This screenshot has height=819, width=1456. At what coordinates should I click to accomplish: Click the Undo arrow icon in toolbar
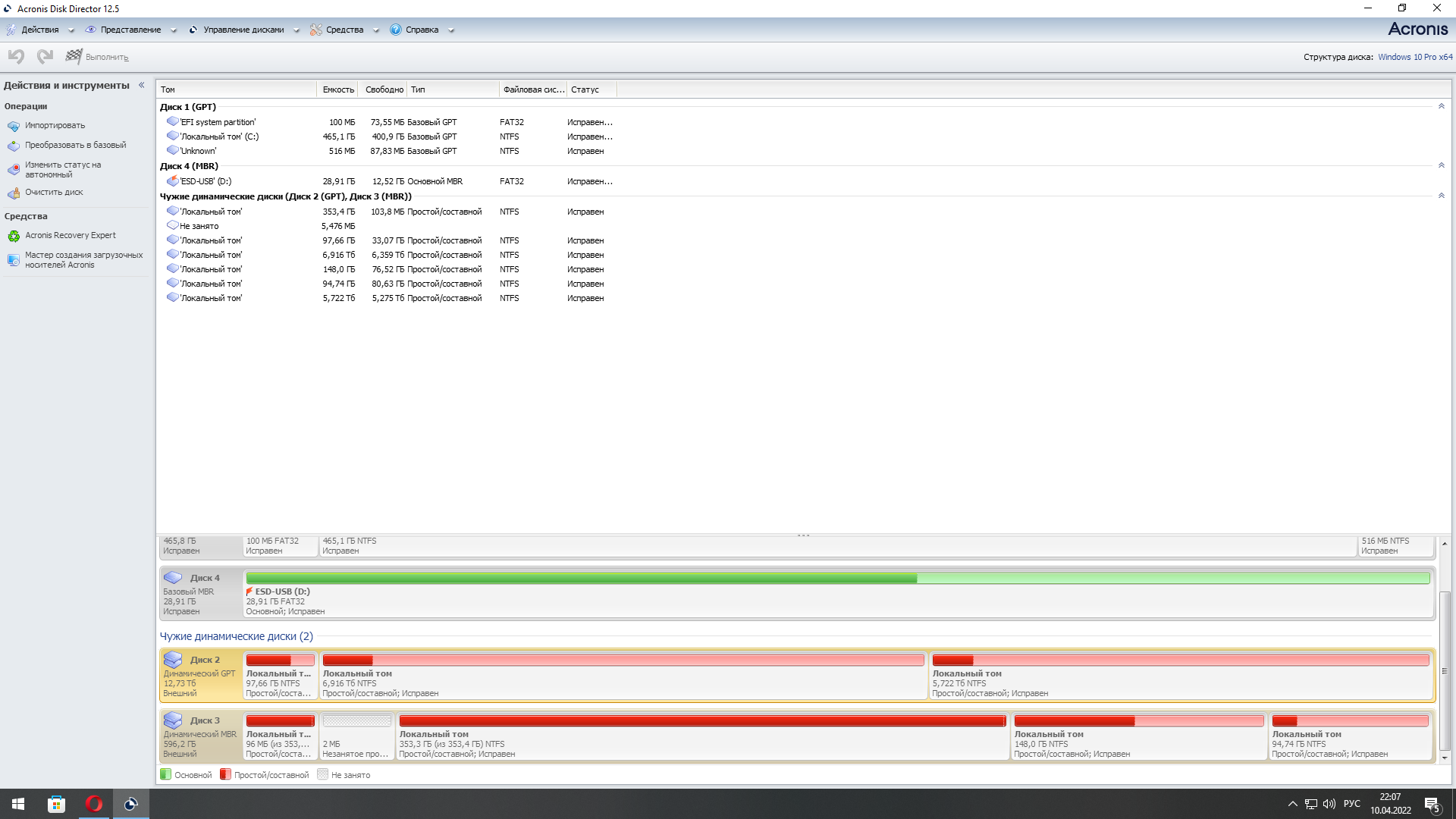pyautogui.click(x=16, y=57)
